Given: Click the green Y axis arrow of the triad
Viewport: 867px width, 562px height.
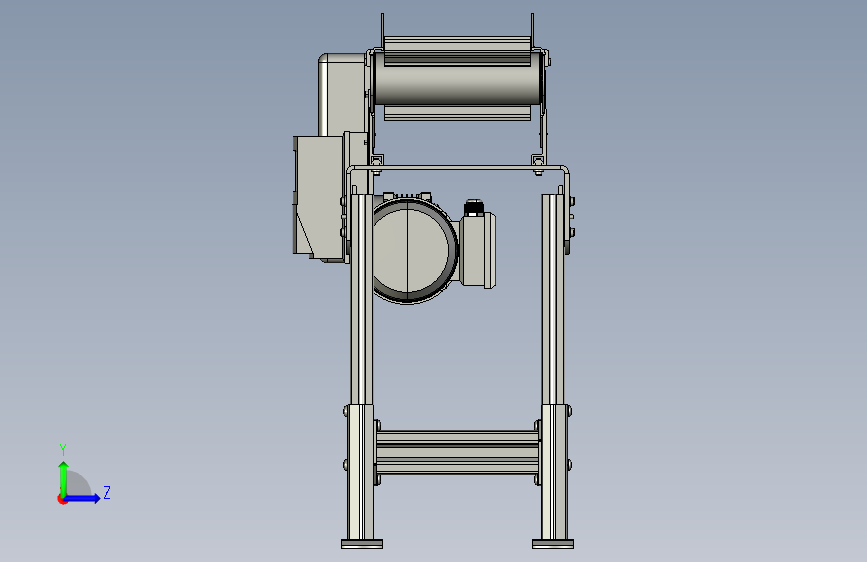Looking at the screenshot, I should tap(64, 478).
